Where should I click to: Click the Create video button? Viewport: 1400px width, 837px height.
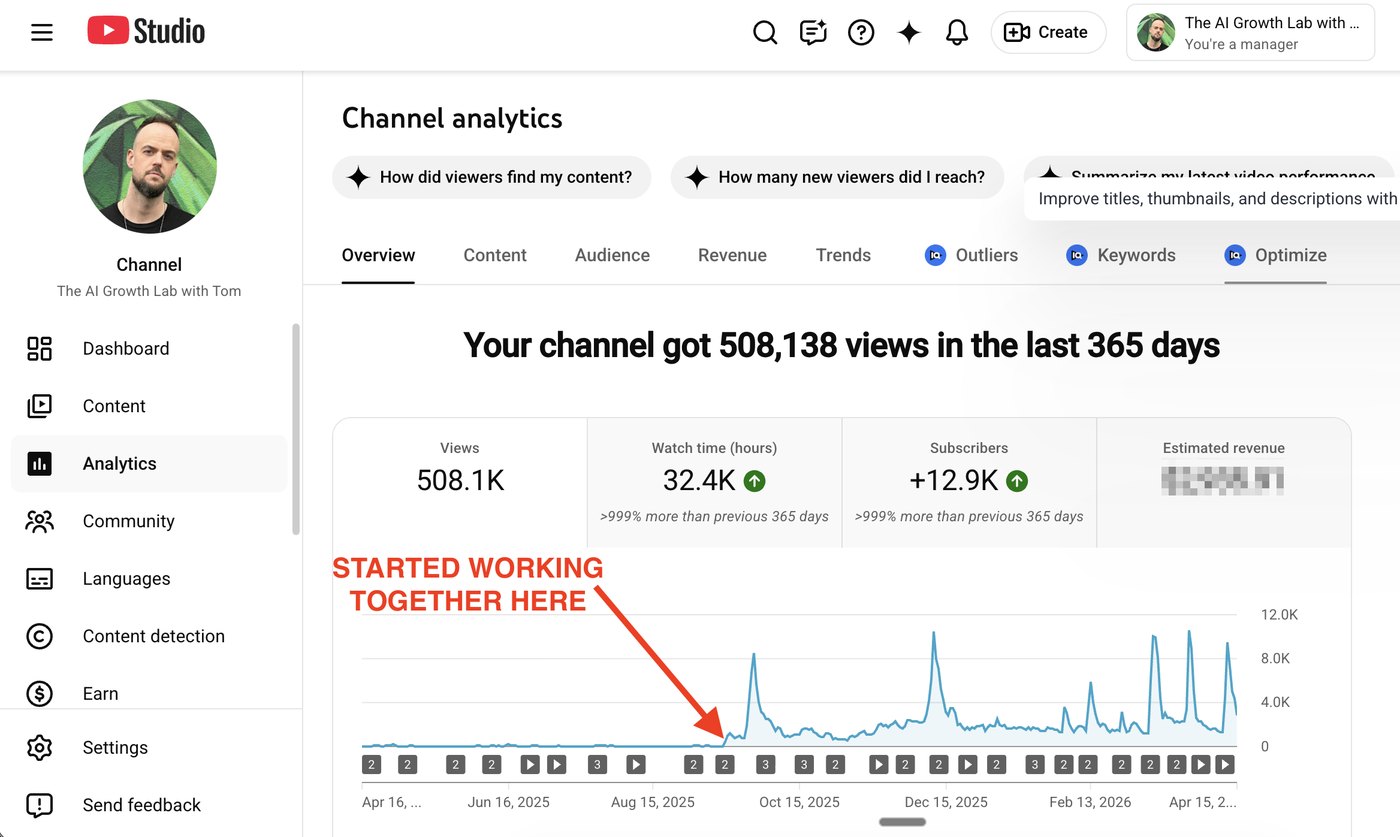pyautogui.click(x=1048, y=32)
